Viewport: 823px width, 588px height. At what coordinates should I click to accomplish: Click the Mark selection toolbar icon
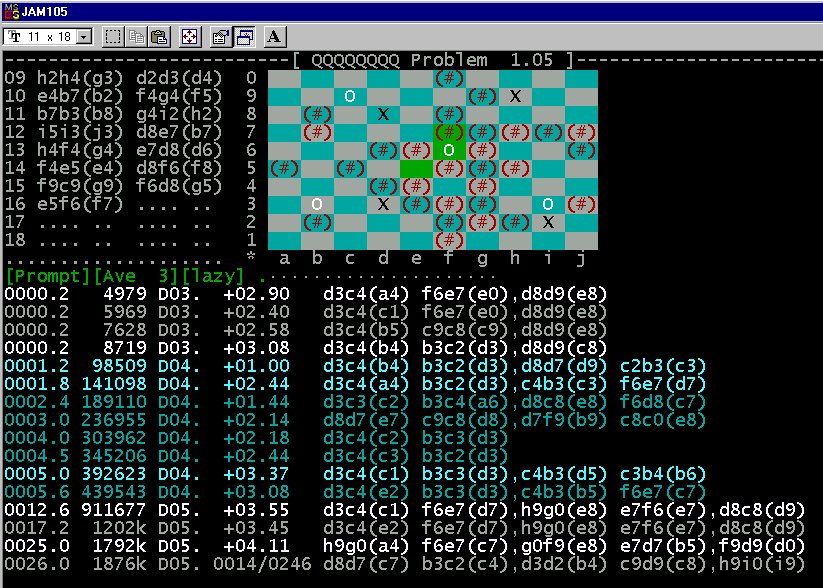click(113, 37)
